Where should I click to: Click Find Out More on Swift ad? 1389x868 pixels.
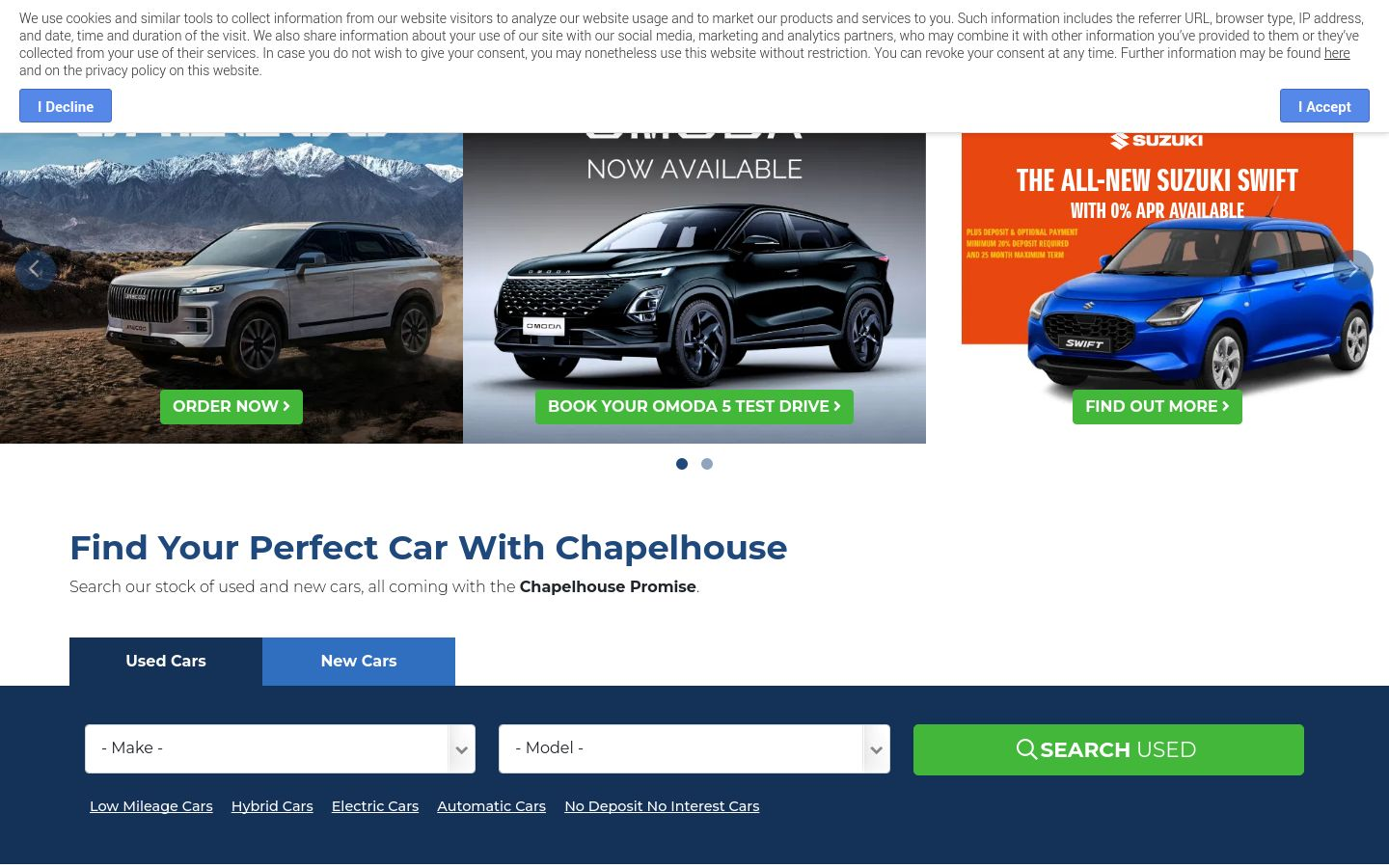[x=1157, y=407]
